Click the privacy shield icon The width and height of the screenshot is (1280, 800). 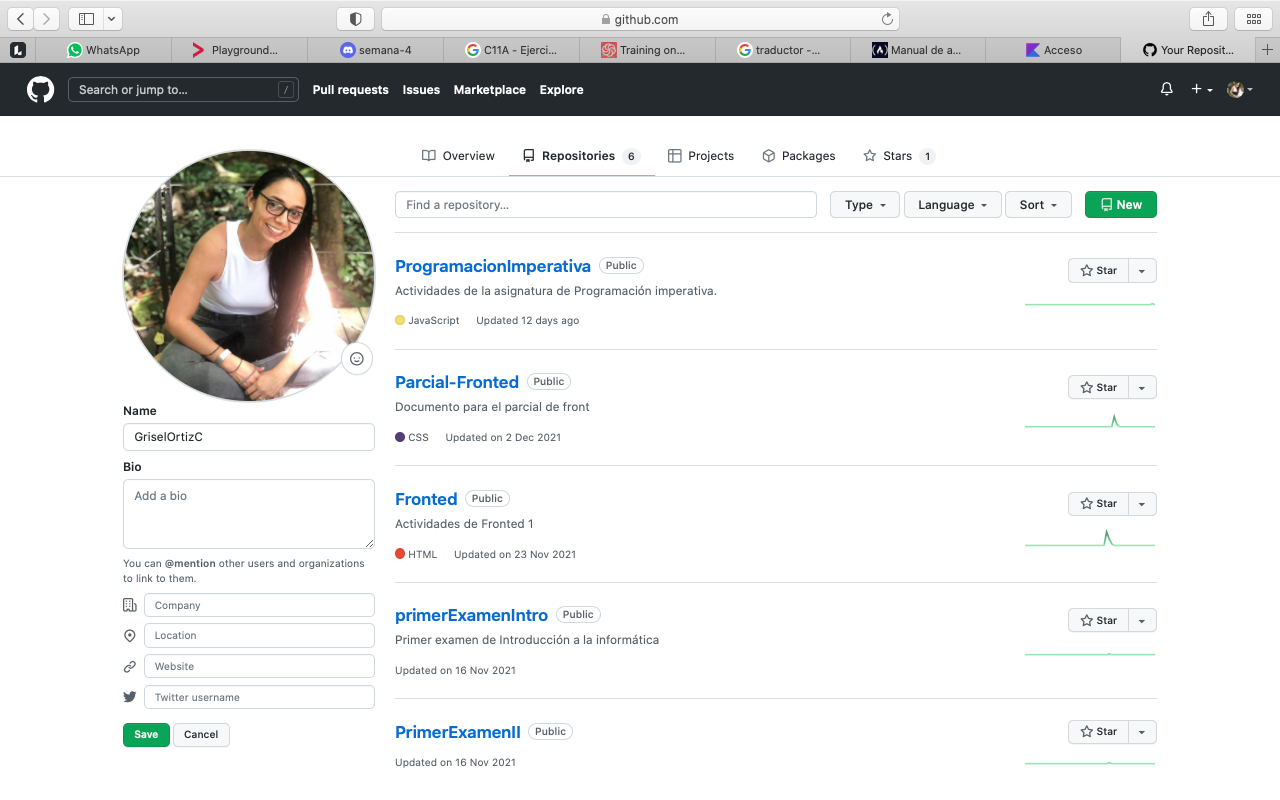355,19
